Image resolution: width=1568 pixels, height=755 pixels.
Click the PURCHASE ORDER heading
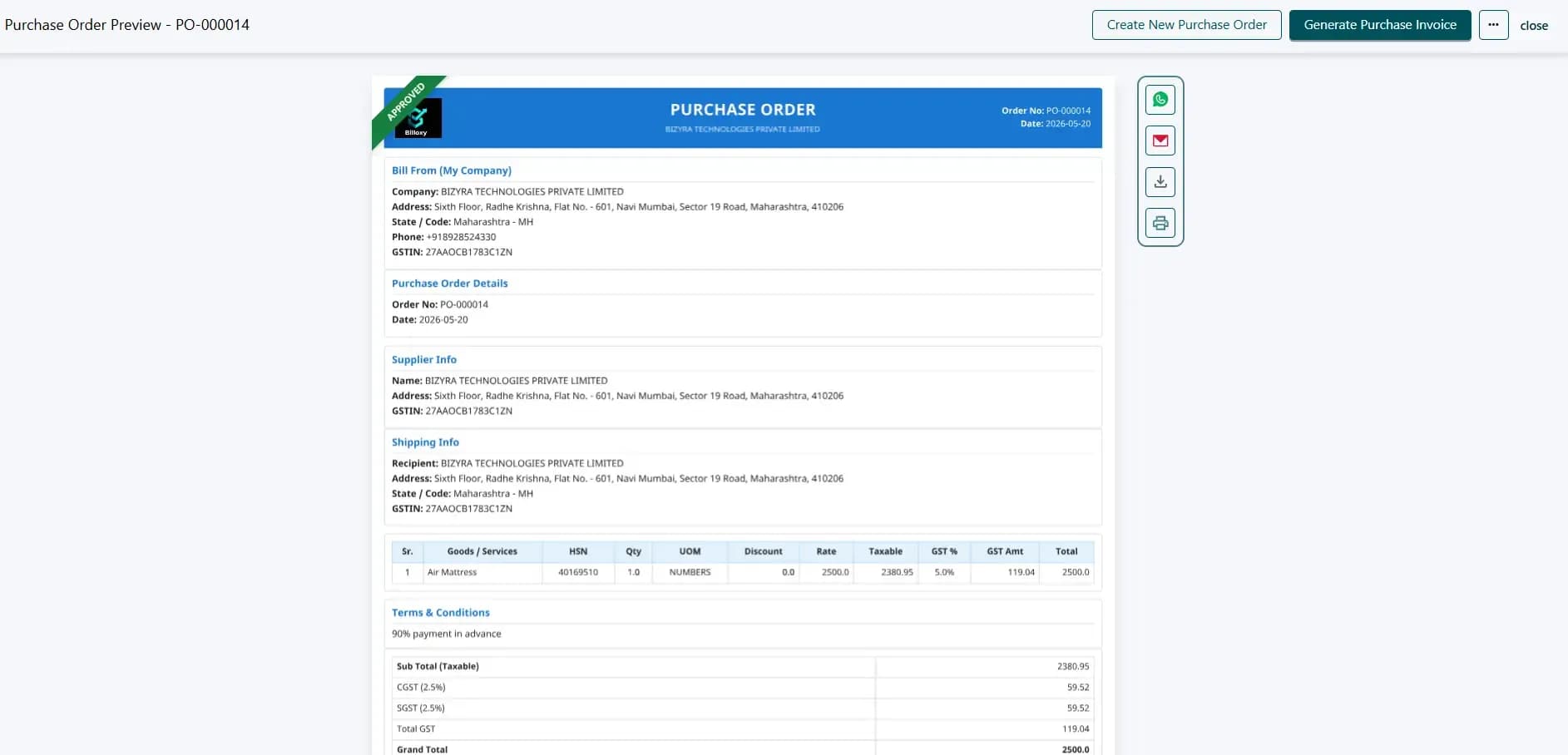pos(743,110)
